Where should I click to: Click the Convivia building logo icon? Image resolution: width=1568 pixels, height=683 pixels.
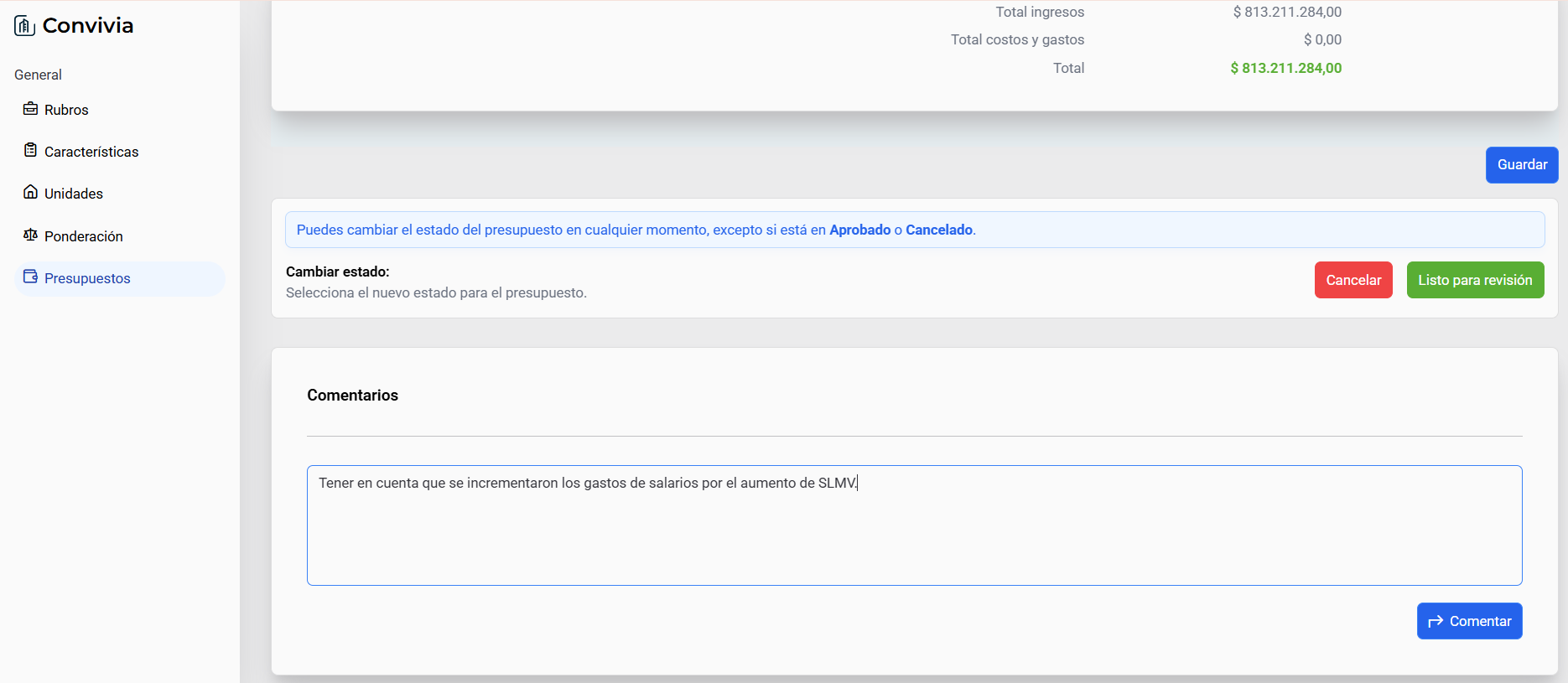pos(24,26)
